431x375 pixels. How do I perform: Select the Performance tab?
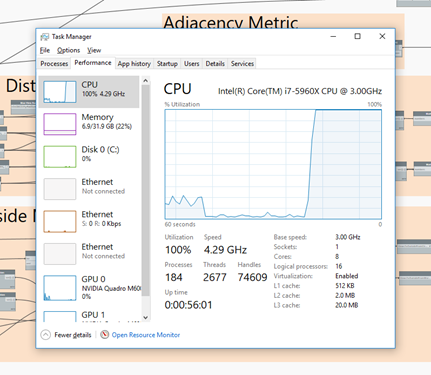tap(93, 63)
